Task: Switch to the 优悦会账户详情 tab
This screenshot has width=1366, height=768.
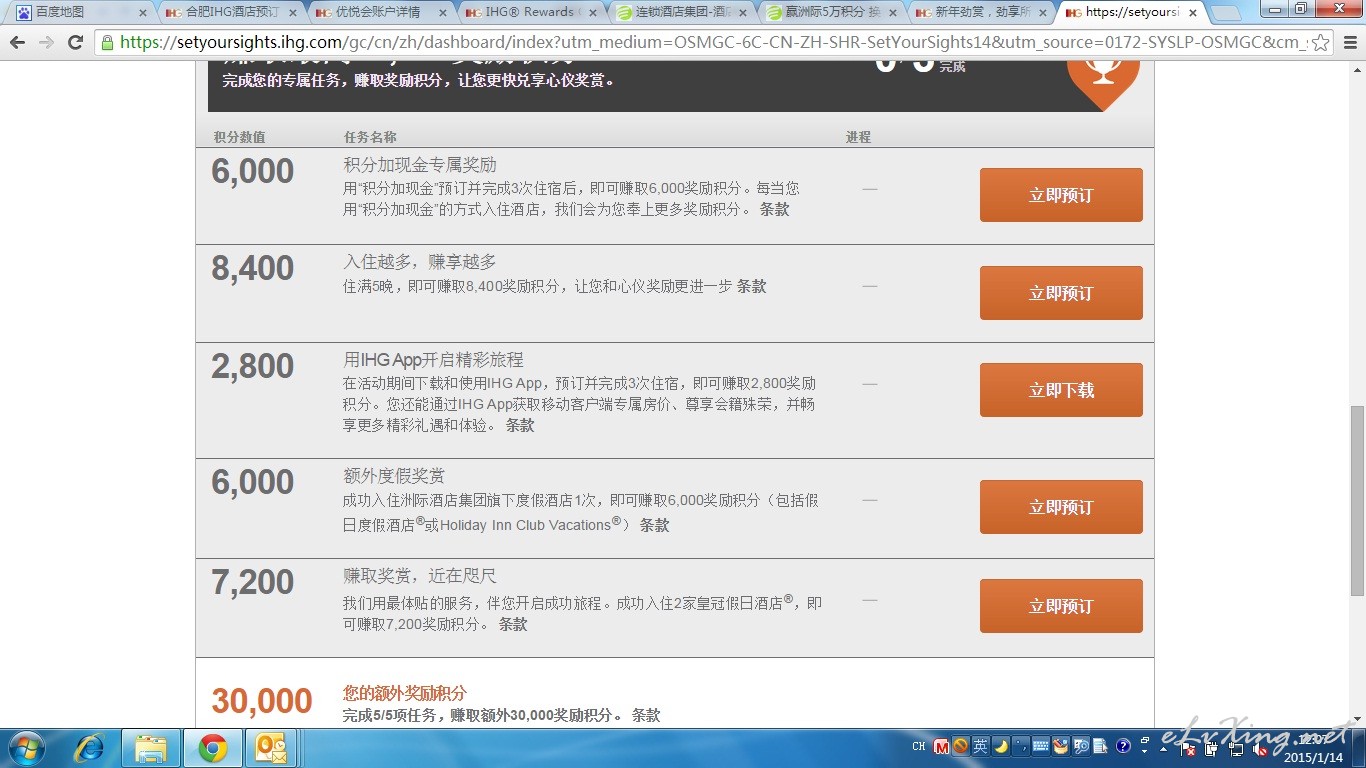Action: click(382, 13)
